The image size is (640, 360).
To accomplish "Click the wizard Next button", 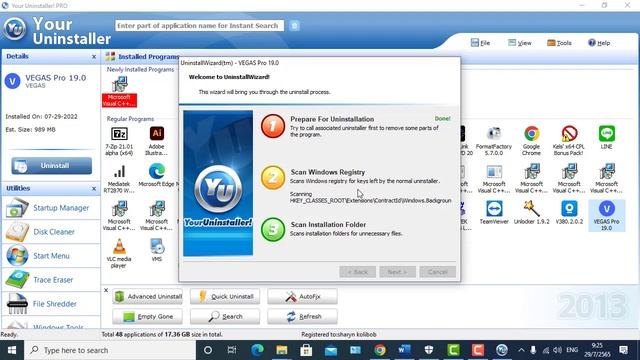I will [x=398, y=272].
